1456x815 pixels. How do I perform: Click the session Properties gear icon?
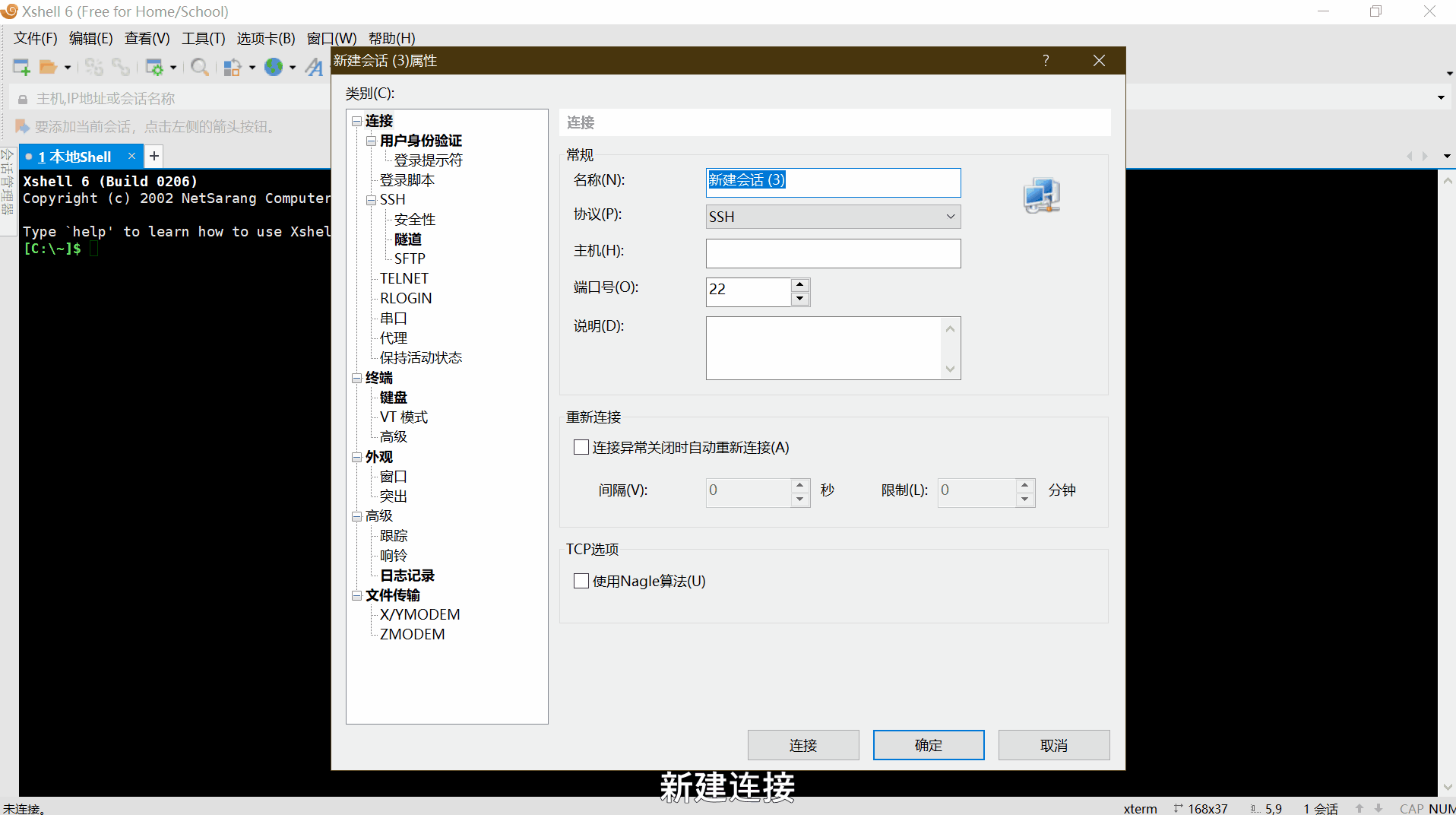(154, 68)
